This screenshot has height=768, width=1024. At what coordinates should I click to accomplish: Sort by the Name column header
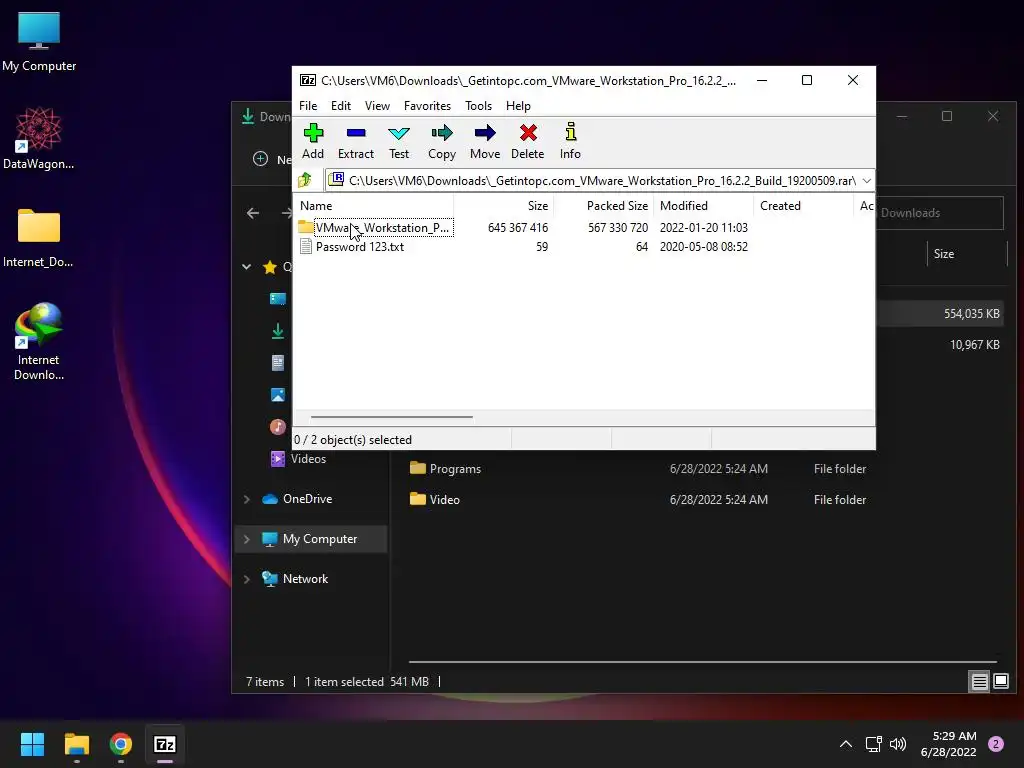[373, 206]
